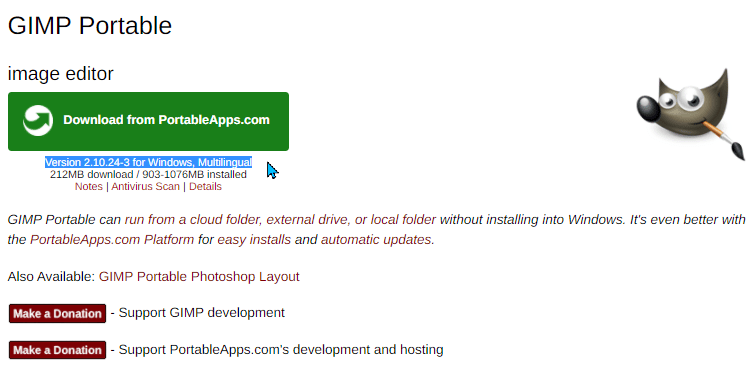This screenshot has width=750, height=365.
Task: Open the Details link
Action: [205, 187]
